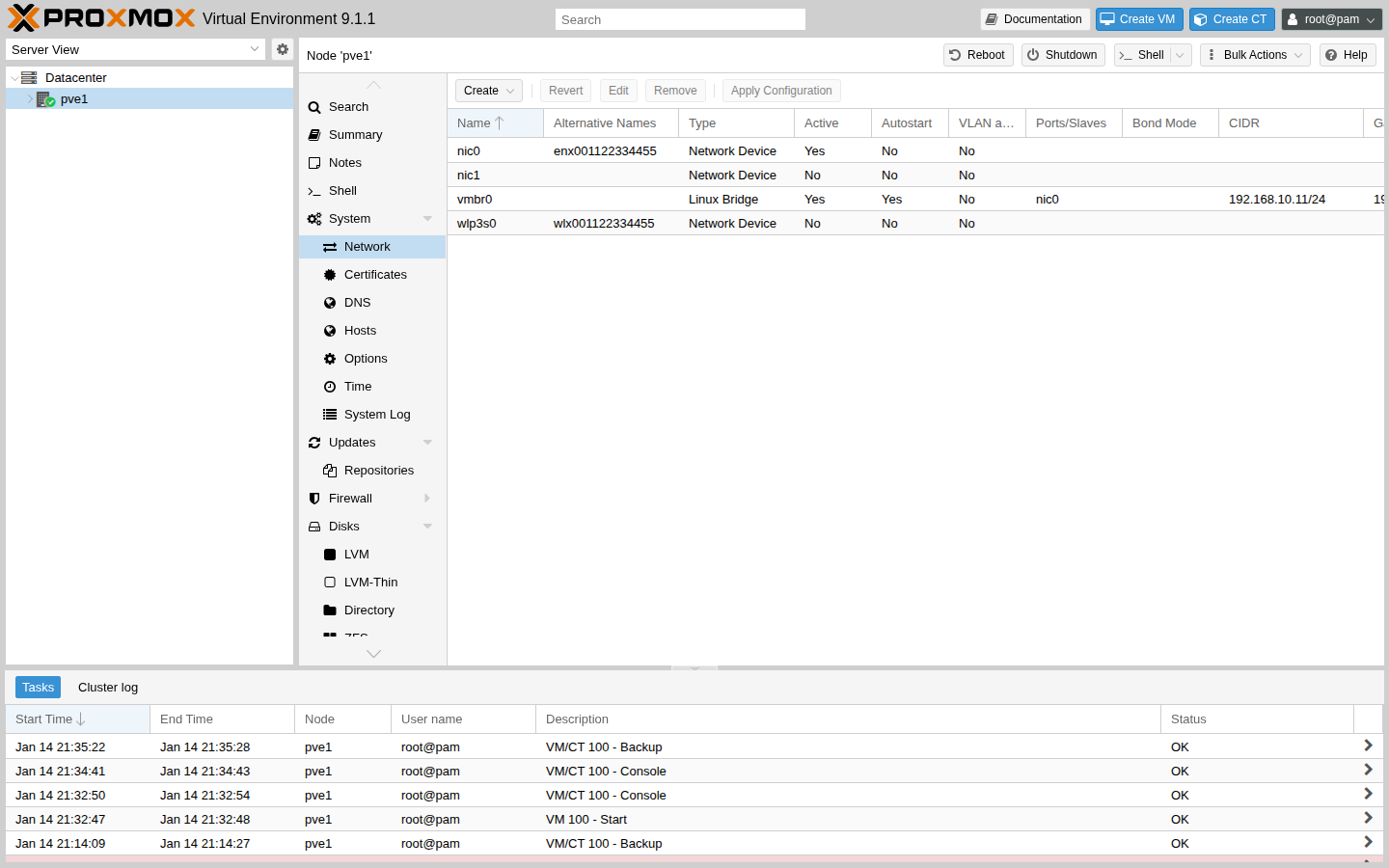Collapse the System section arrow
Viewport: 1389px width, 868px height.
click(x=427, y=219)
